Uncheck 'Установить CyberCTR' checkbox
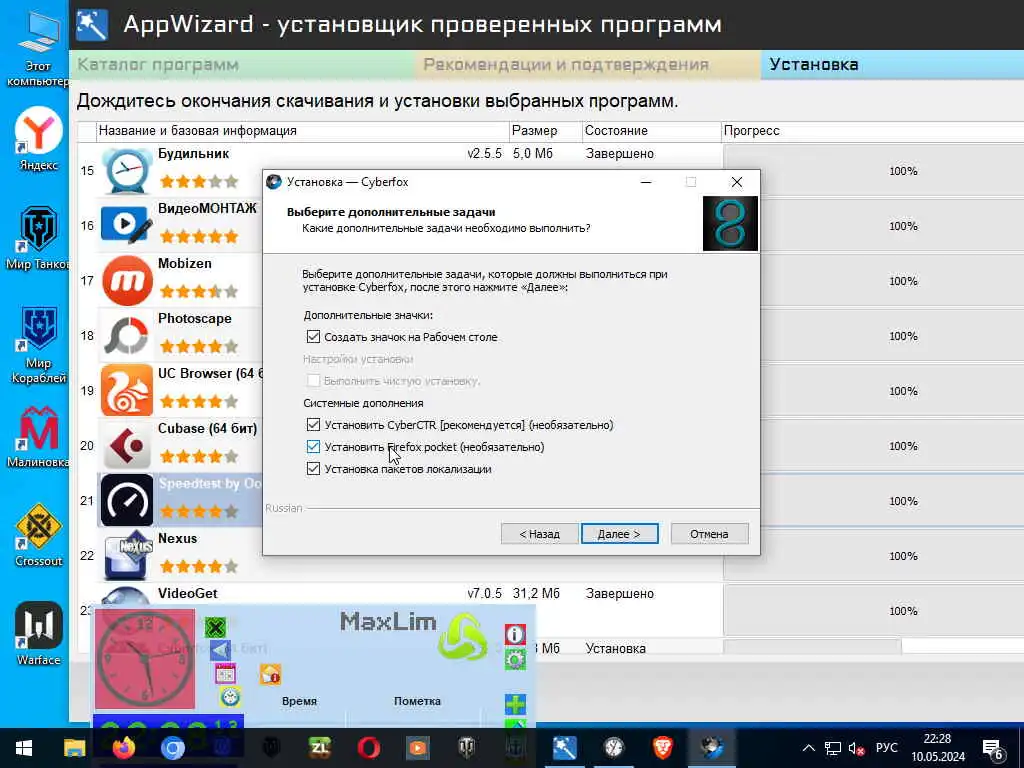Screen dimensions: 1024x768 tap(313, 425)
